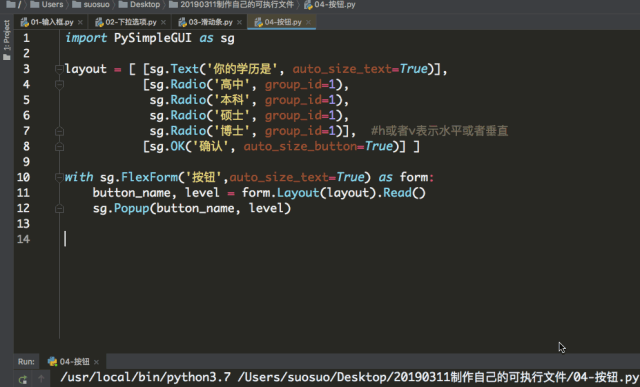Image resolution: width=640 pixels, height=387 pixels.
Task: Switch to the 02-下拉选项.py editor tab
Action: 131,22
